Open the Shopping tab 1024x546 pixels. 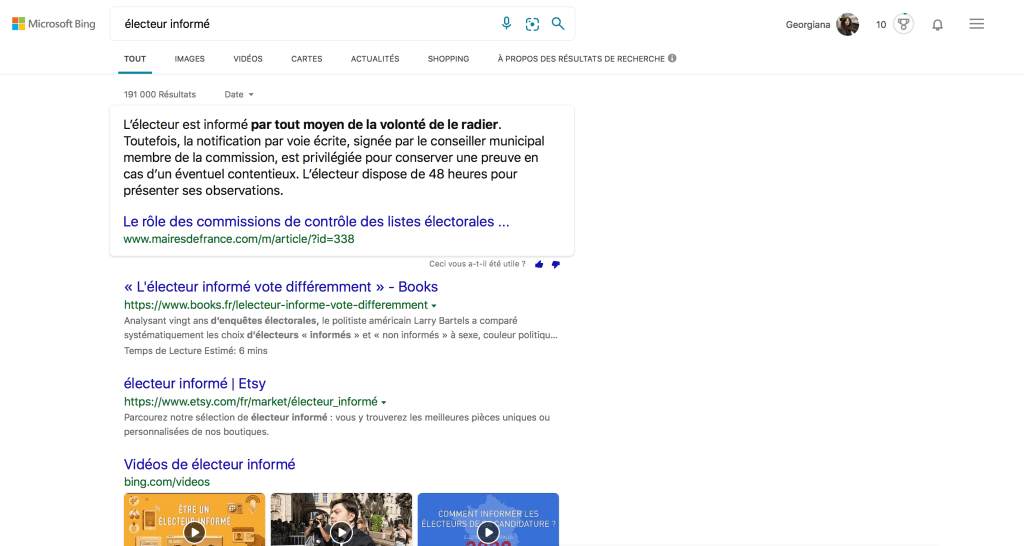coord(448,59)
